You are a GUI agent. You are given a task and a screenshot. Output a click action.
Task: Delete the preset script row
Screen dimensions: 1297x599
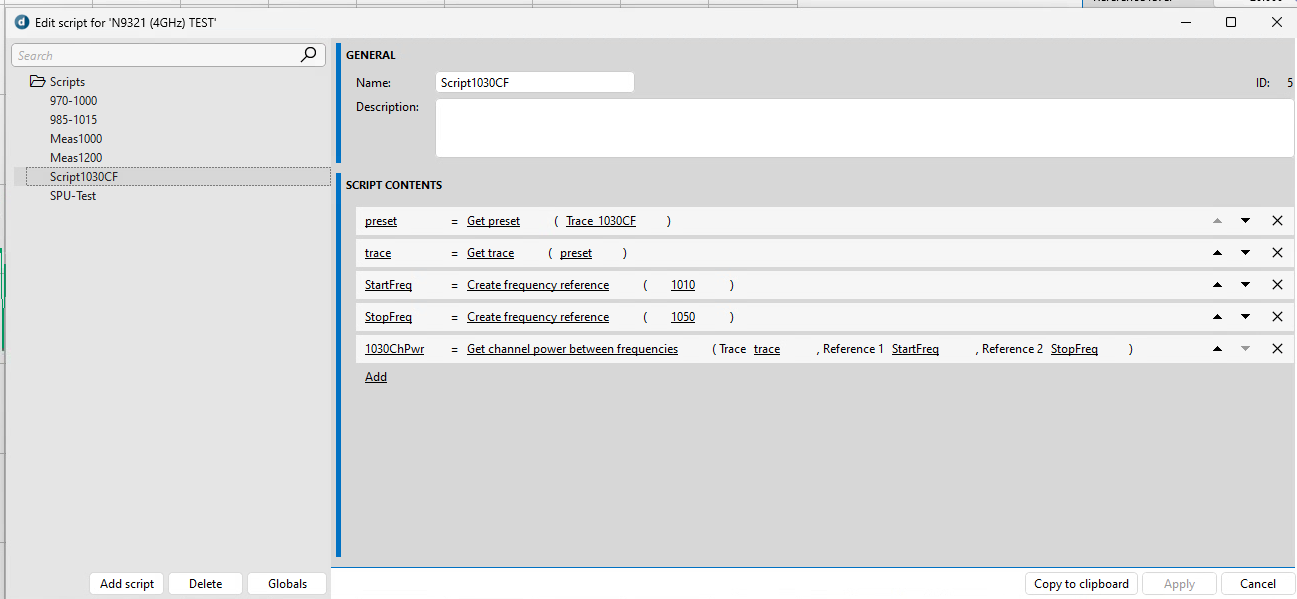(x=1277, y=221)
